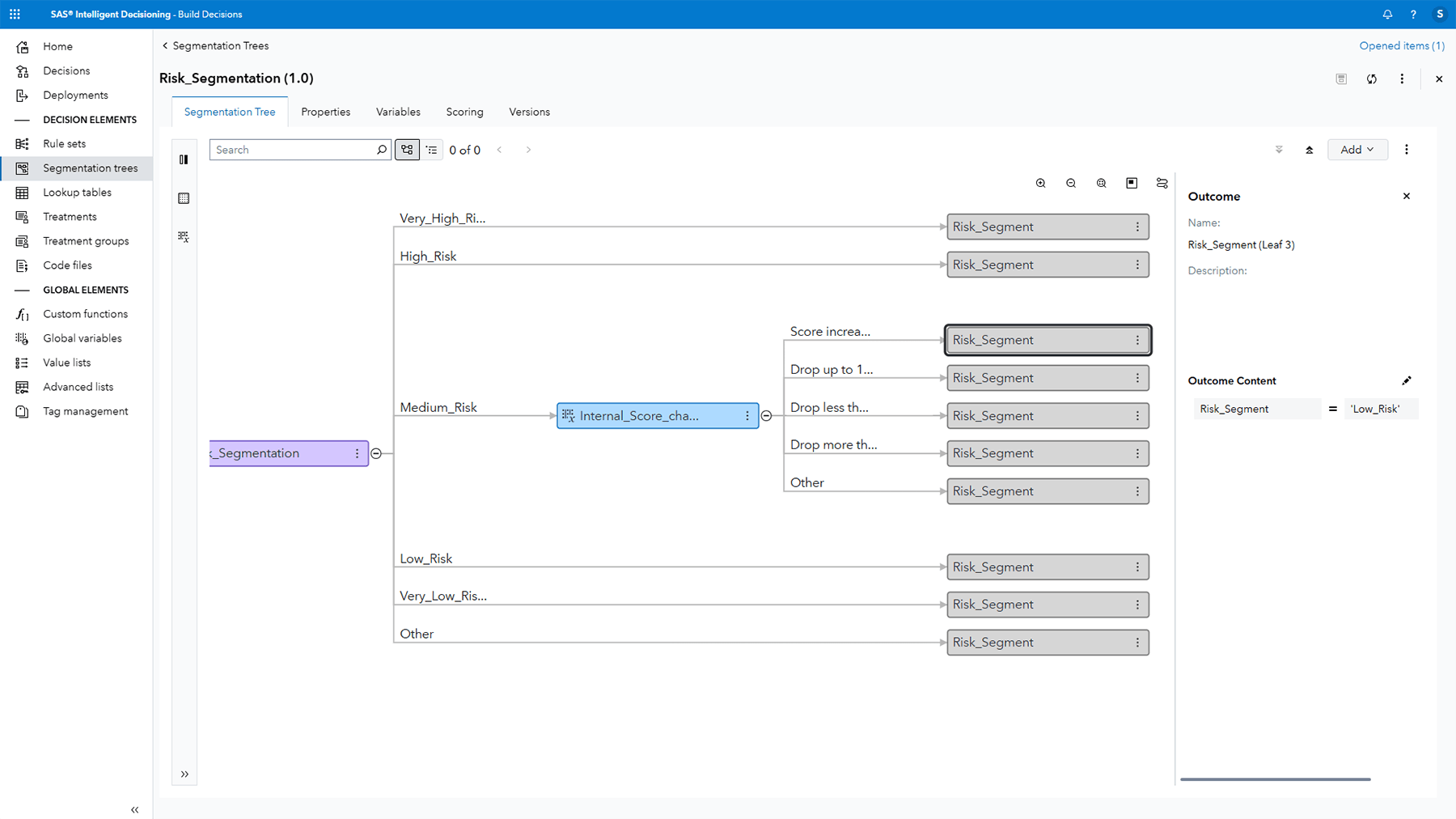Click the save icon near the window title

[x=1341, y=79]
